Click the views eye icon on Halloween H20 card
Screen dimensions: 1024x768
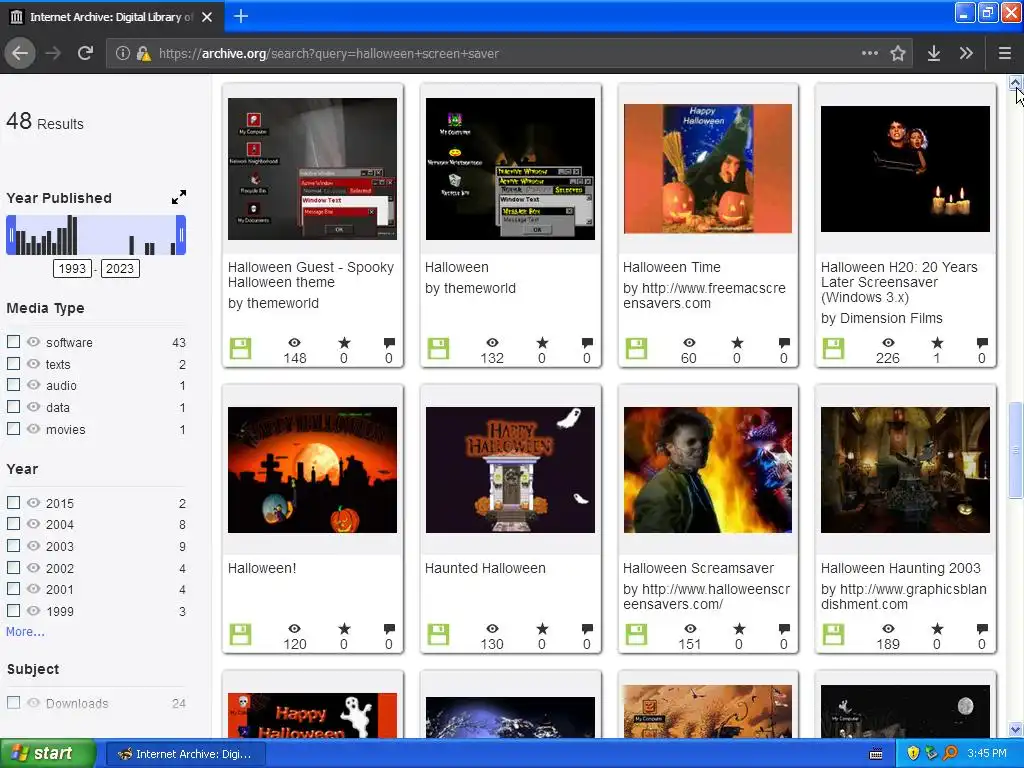888,342
